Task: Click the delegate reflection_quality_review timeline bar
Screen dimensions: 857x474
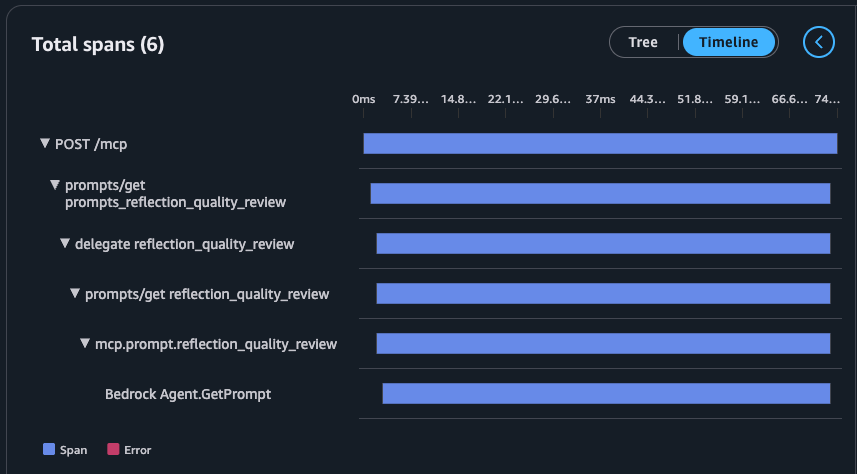Action: pyautogui.click(x=603, y=243)
